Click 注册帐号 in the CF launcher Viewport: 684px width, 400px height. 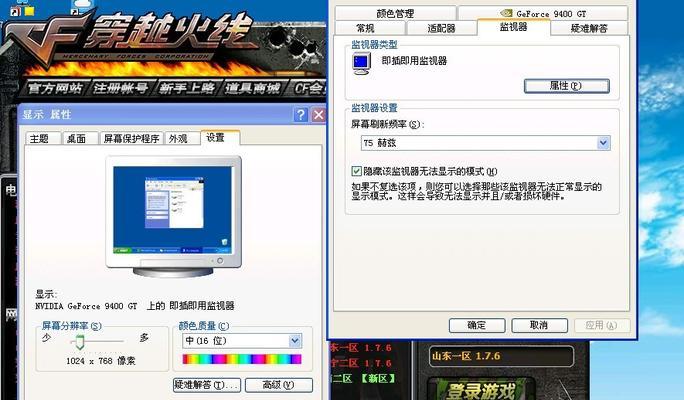(x=121, y=88)
